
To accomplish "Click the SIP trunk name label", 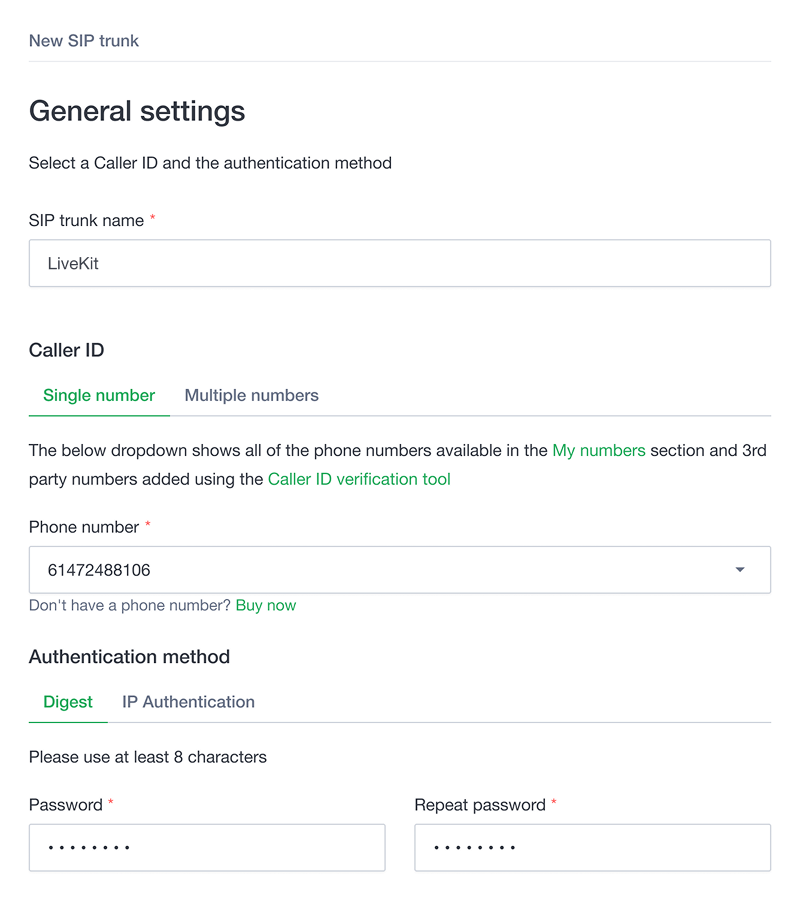I will point(86,220).
